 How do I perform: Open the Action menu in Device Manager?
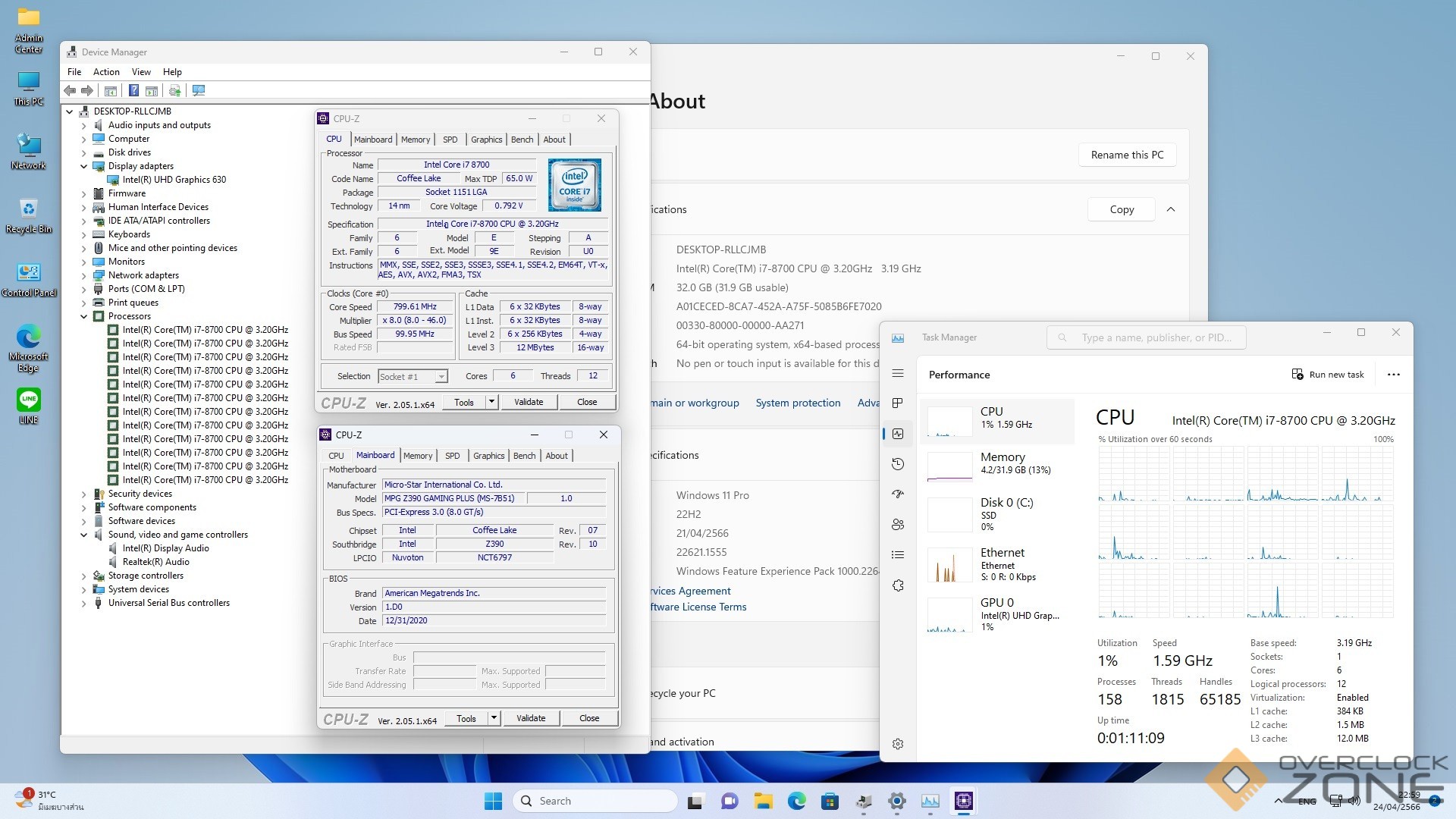click(x=106, y=72)
